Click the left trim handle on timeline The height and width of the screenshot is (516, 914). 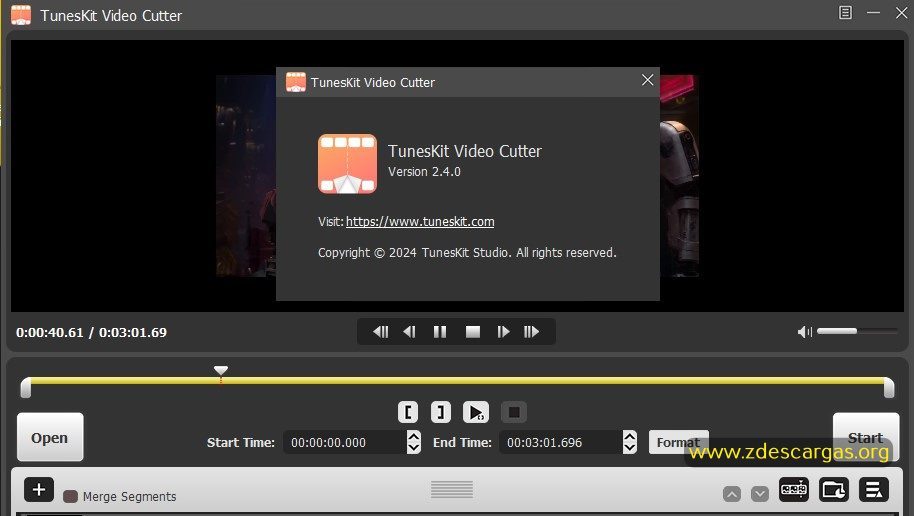pos(26,387)
